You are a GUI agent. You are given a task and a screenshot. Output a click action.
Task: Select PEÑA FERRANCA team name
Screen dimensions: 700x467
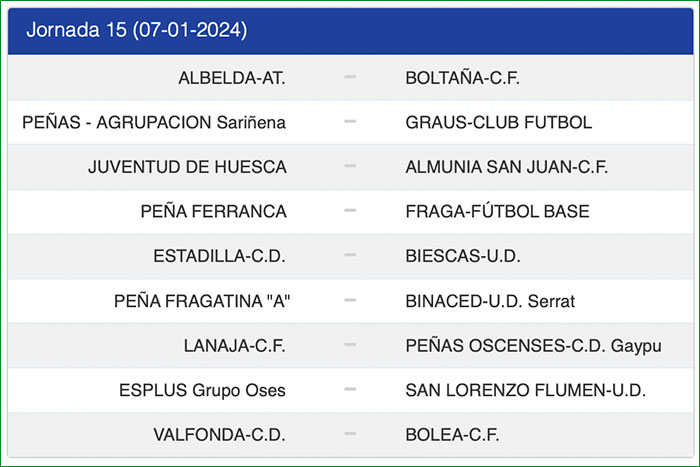tap(213, 212)
